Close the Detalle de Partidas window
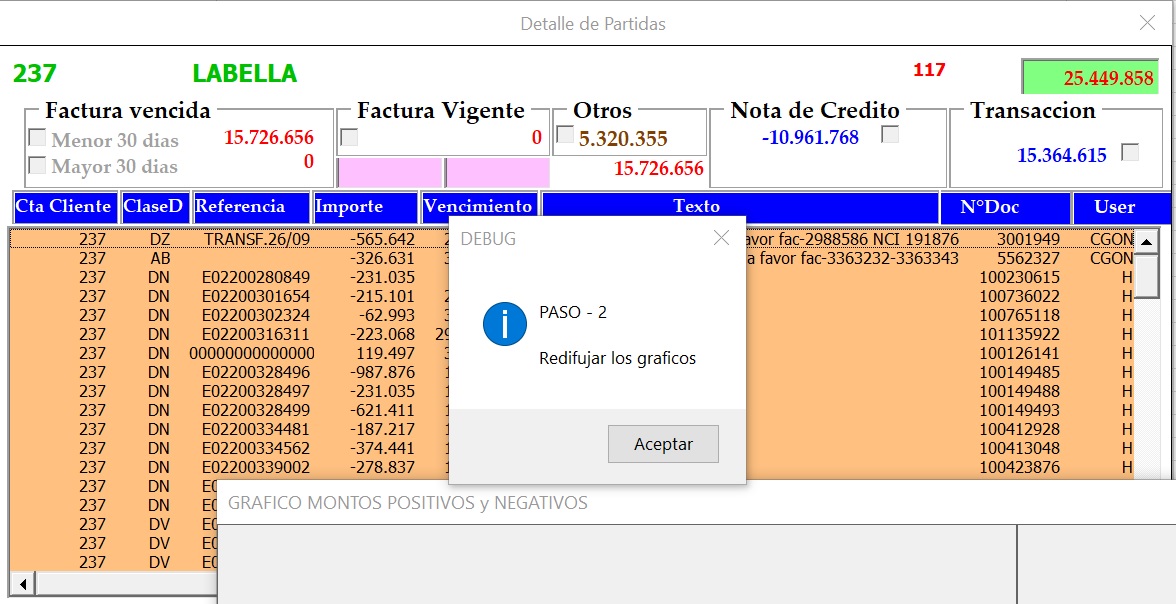This screenshot has height=604, width=1176. (x=1147, y=23)
